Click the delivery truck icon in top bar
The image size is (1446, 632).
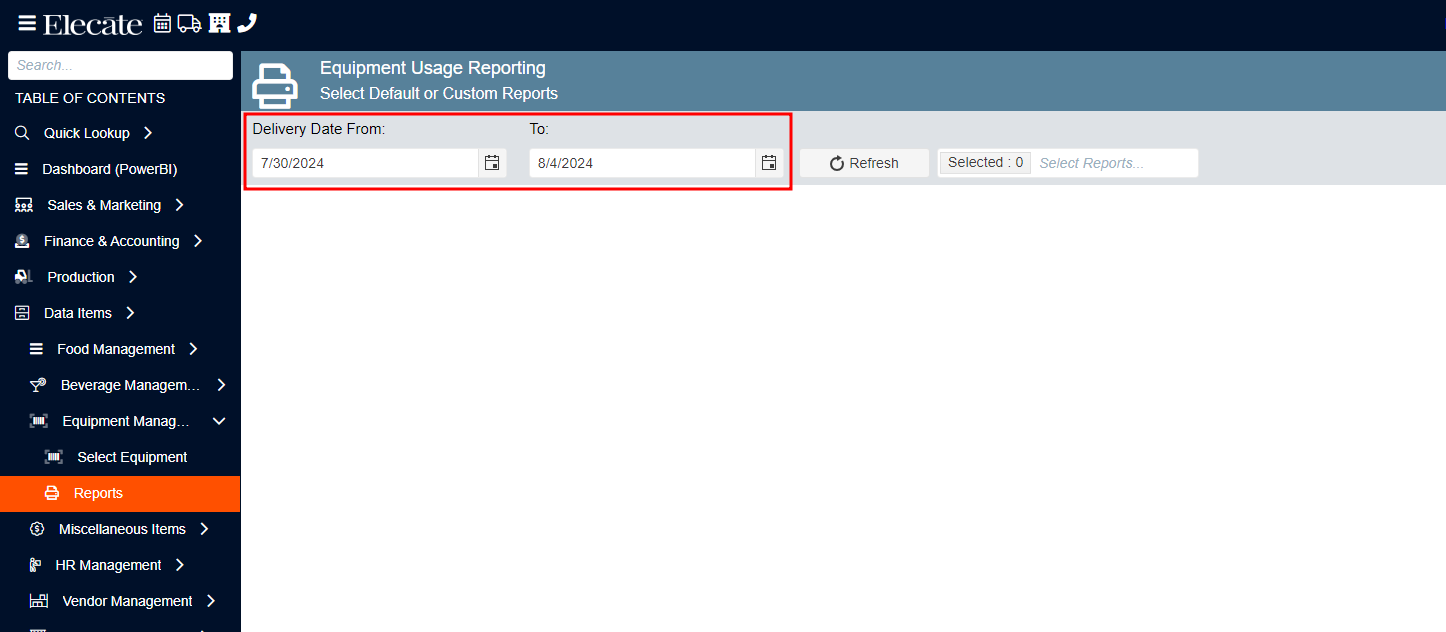point(190,23)
